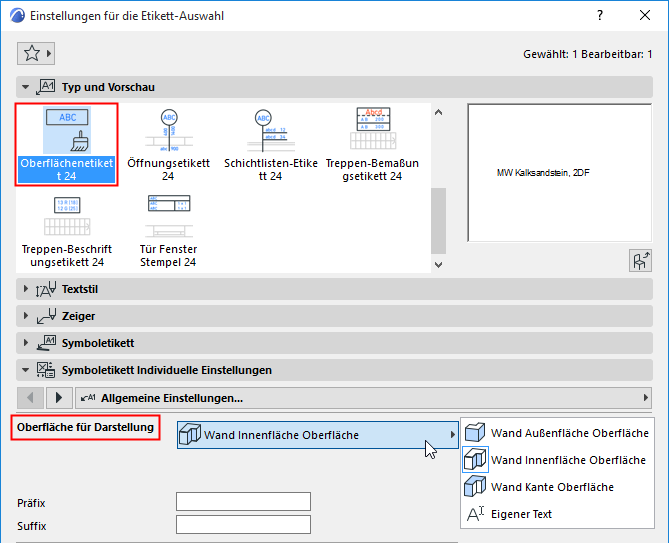Click the Oberfläche für Darstellung label
This screenshot has height=543, width=669.
click(x=85, y=427)
